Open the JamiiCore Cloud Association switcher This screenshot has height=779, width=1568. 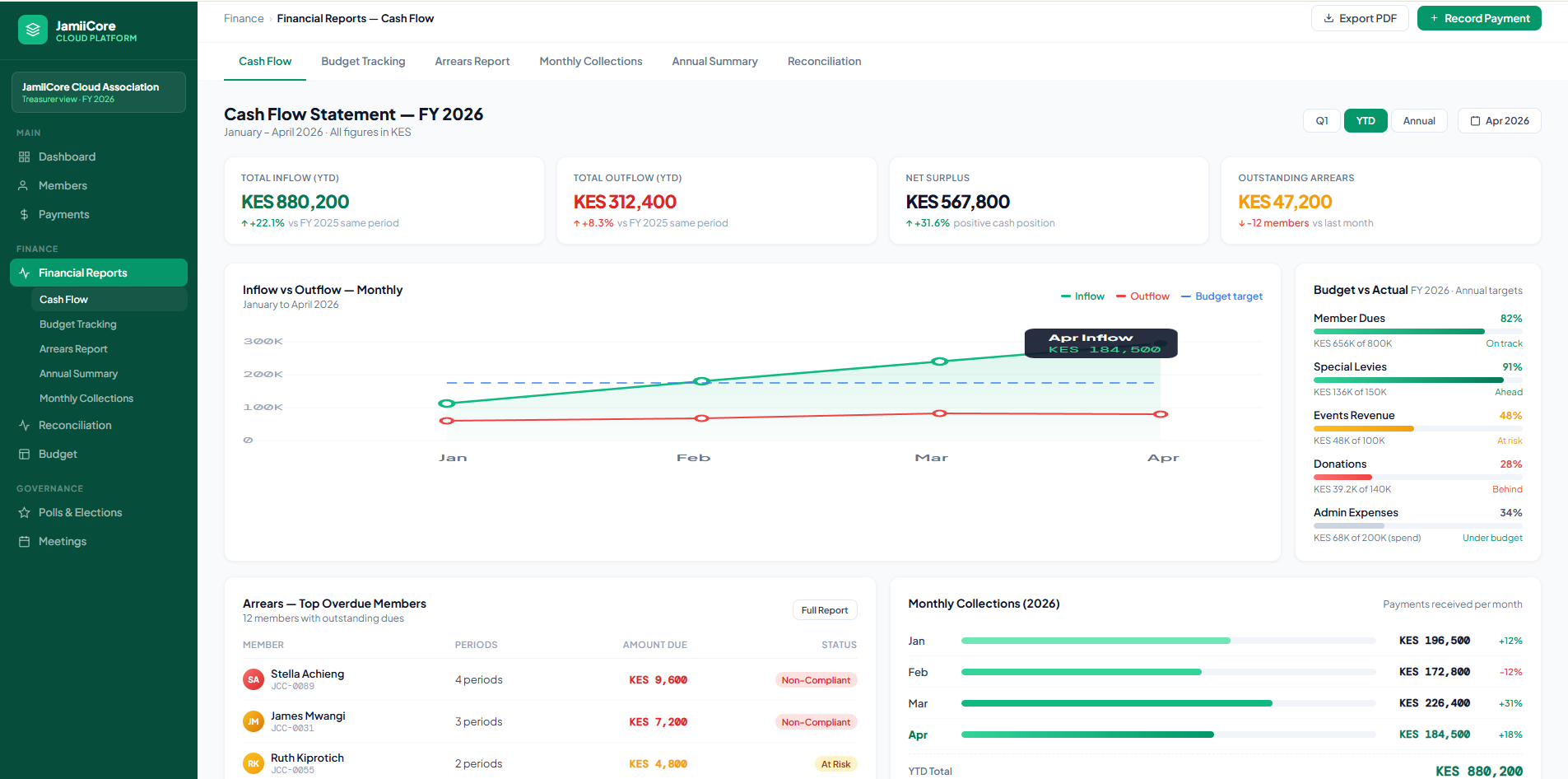click(x=99, y=92)
